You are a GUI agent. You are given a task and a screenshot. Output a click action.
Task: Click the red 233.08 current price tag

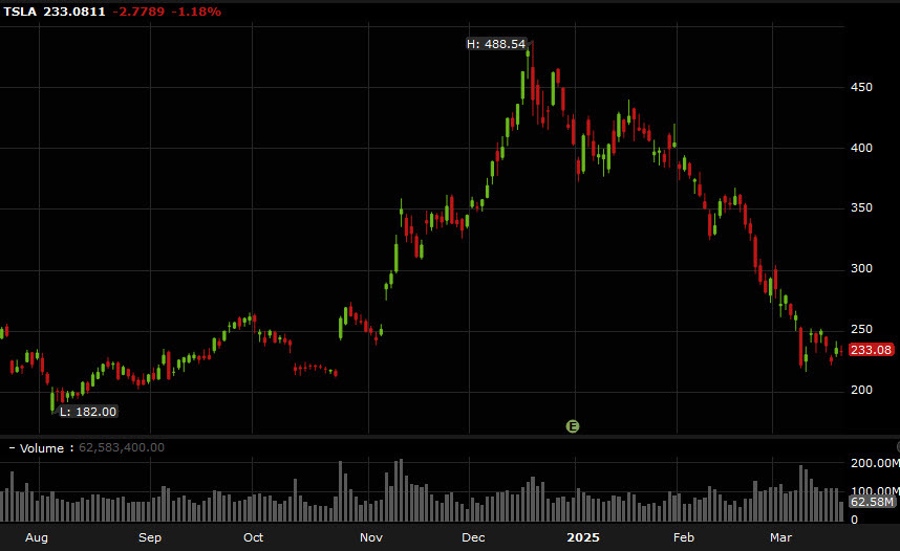871,350
